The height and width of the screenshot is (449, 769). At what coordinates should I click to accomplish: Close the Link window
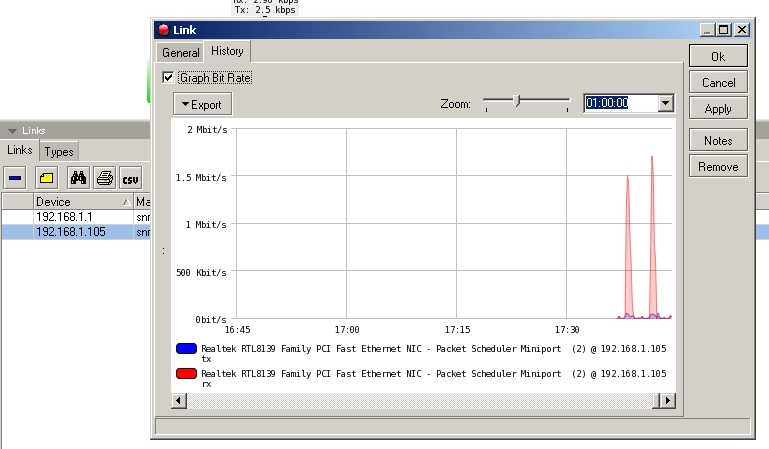coord(742,30)
